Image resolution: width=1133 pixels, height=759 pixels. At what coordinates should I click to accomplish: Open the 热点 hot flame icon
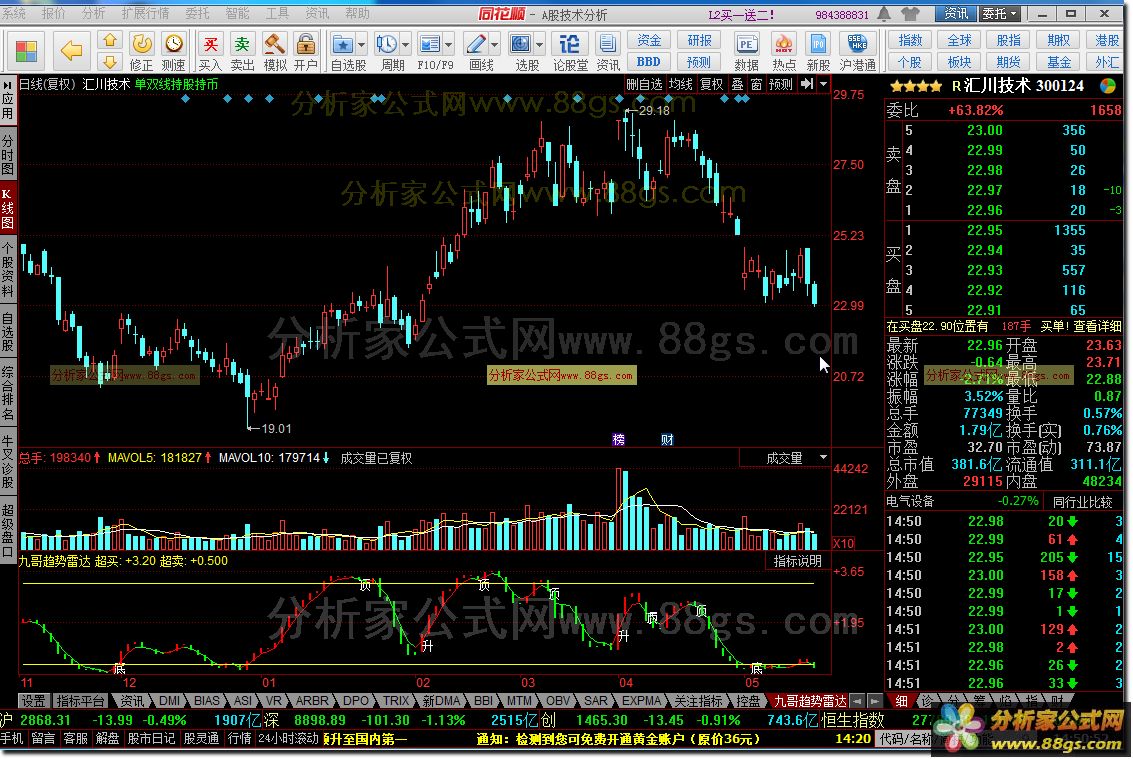click(x=783, y=45)
